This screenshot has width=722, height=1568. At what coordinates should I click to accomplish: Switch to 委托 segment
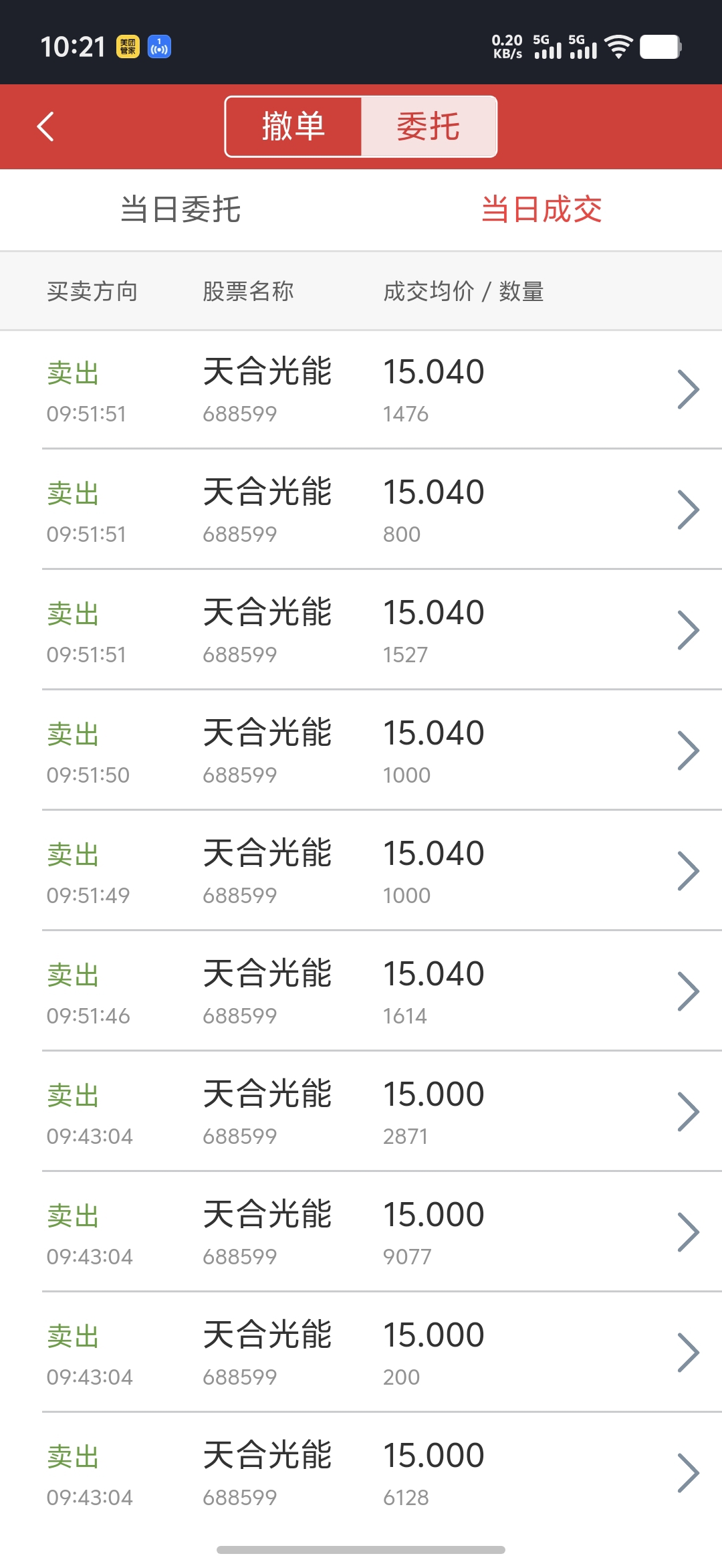pos(429,126)
